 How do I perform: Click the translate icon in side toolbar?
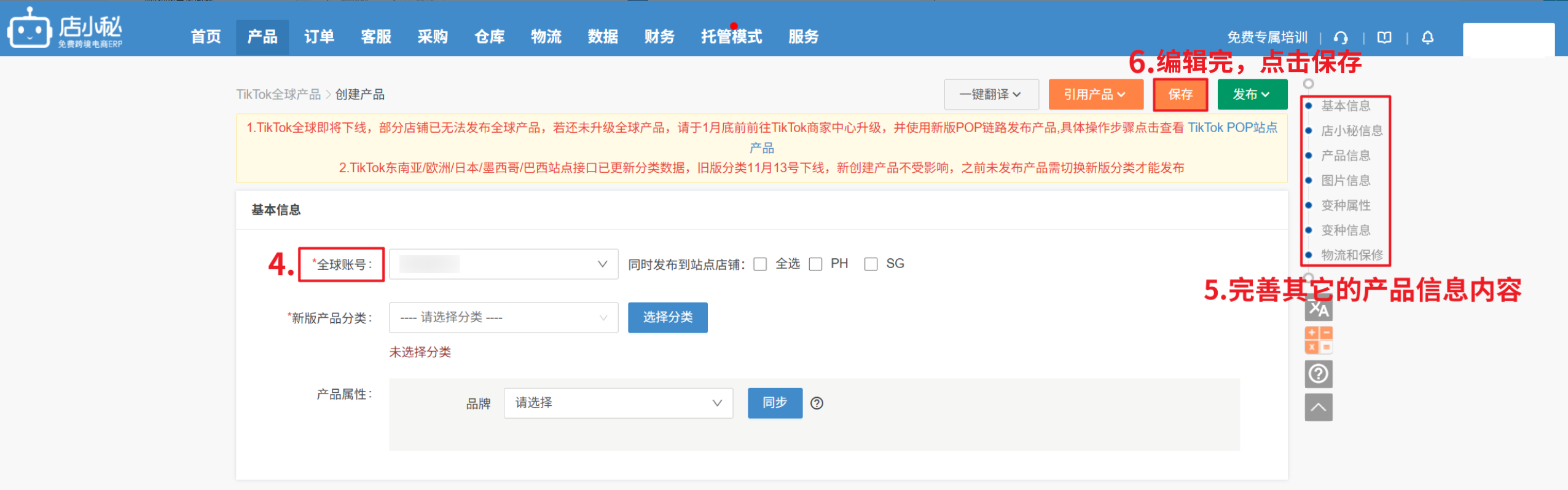(1318, 309)
